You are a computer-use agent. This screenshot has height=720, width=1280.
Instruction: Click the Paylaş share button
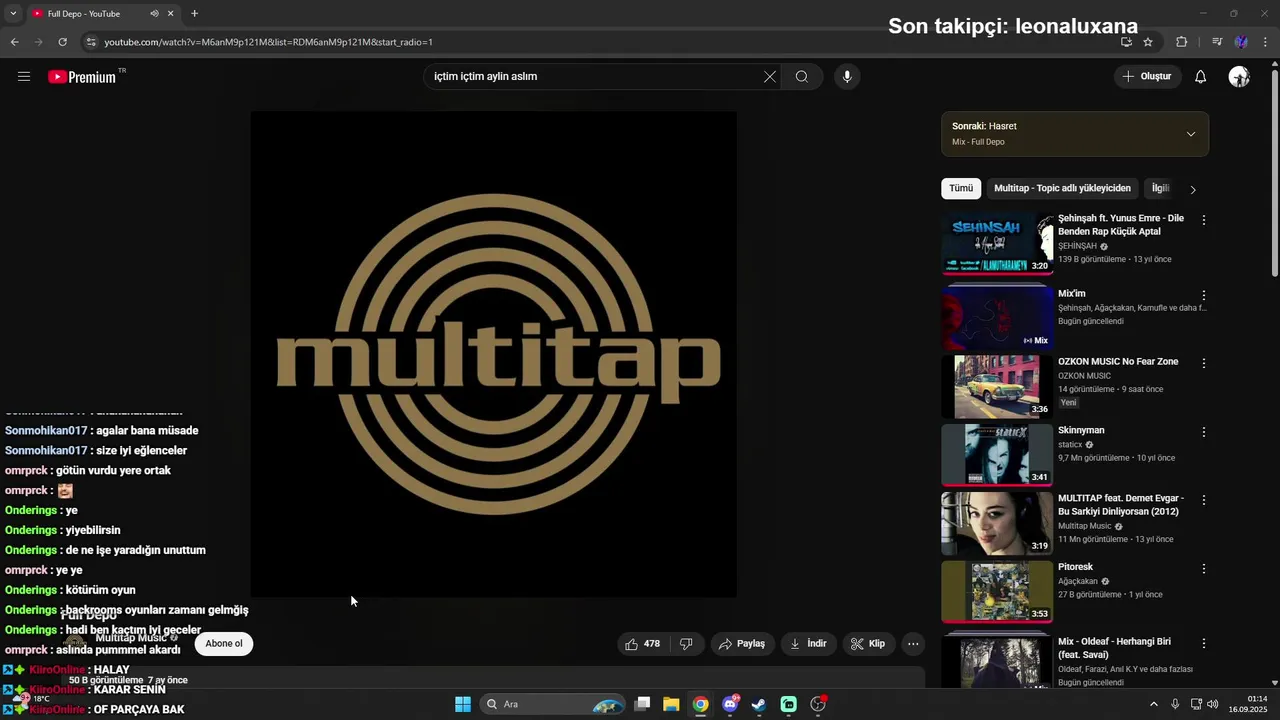point(741,644)
